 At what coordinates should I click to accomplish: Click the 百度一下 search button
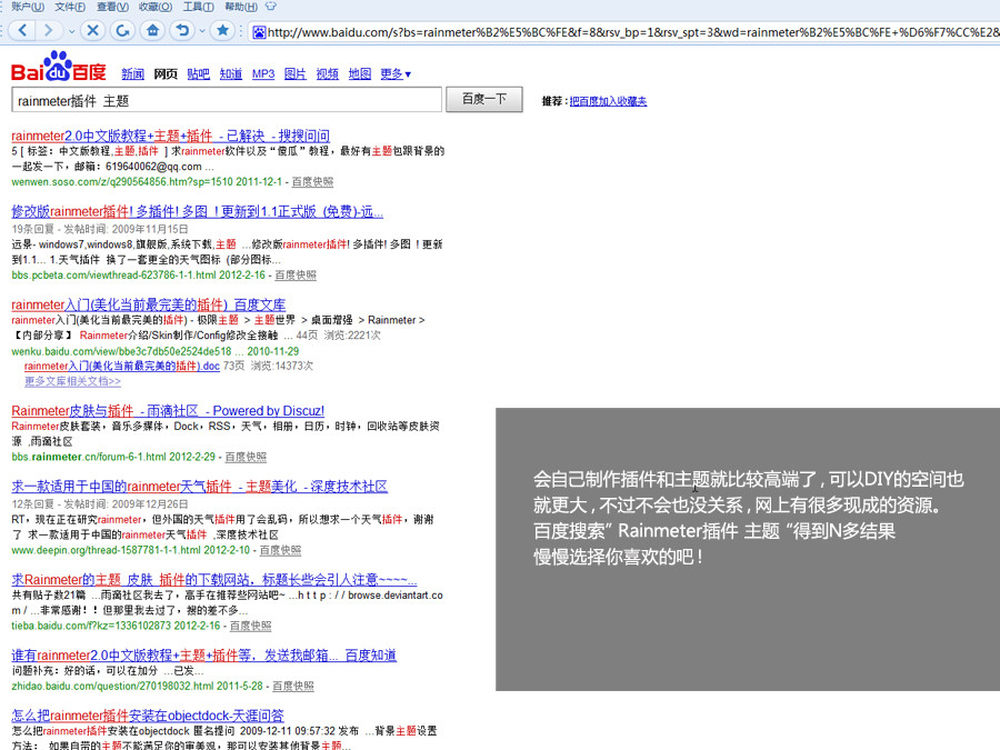[x=485, y=99]
